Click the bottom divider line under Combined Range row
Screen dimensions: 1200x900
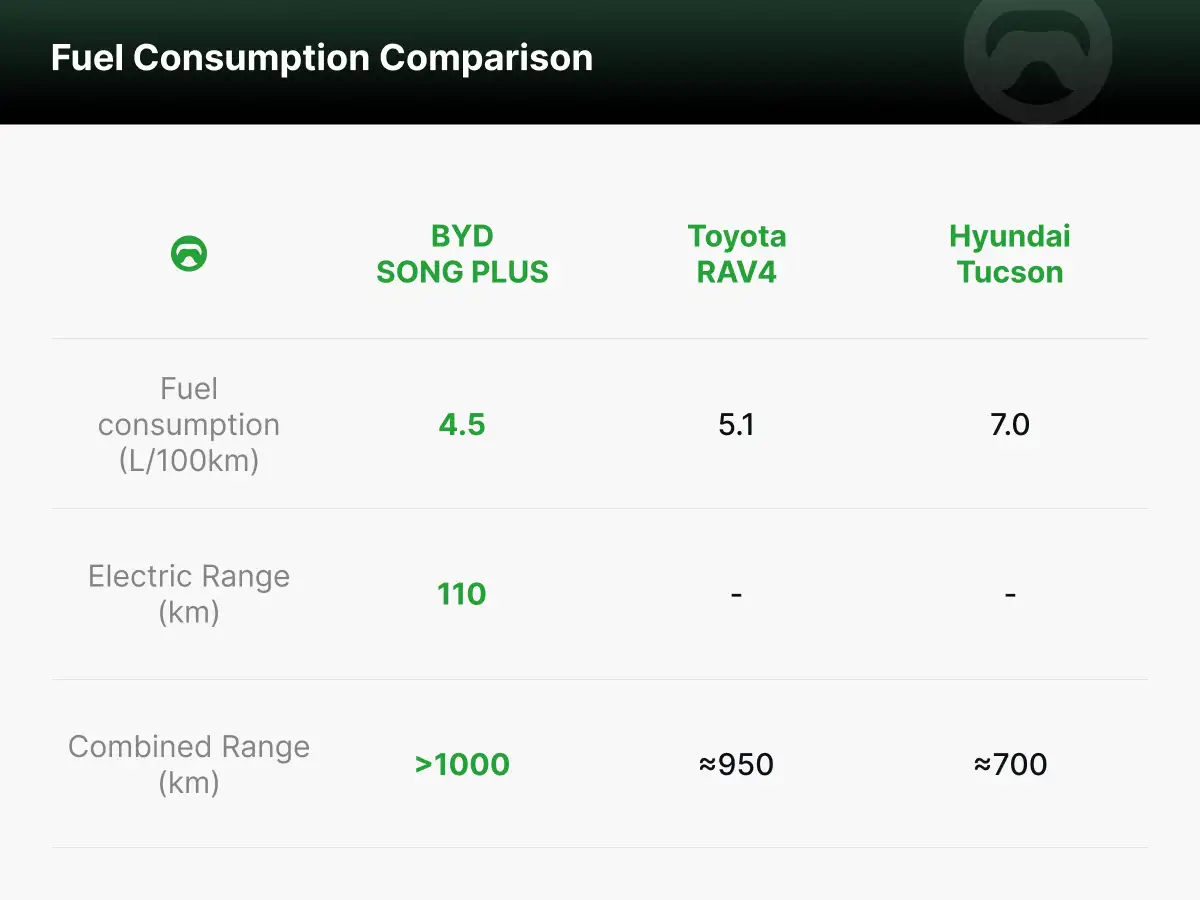coord(600,848)
